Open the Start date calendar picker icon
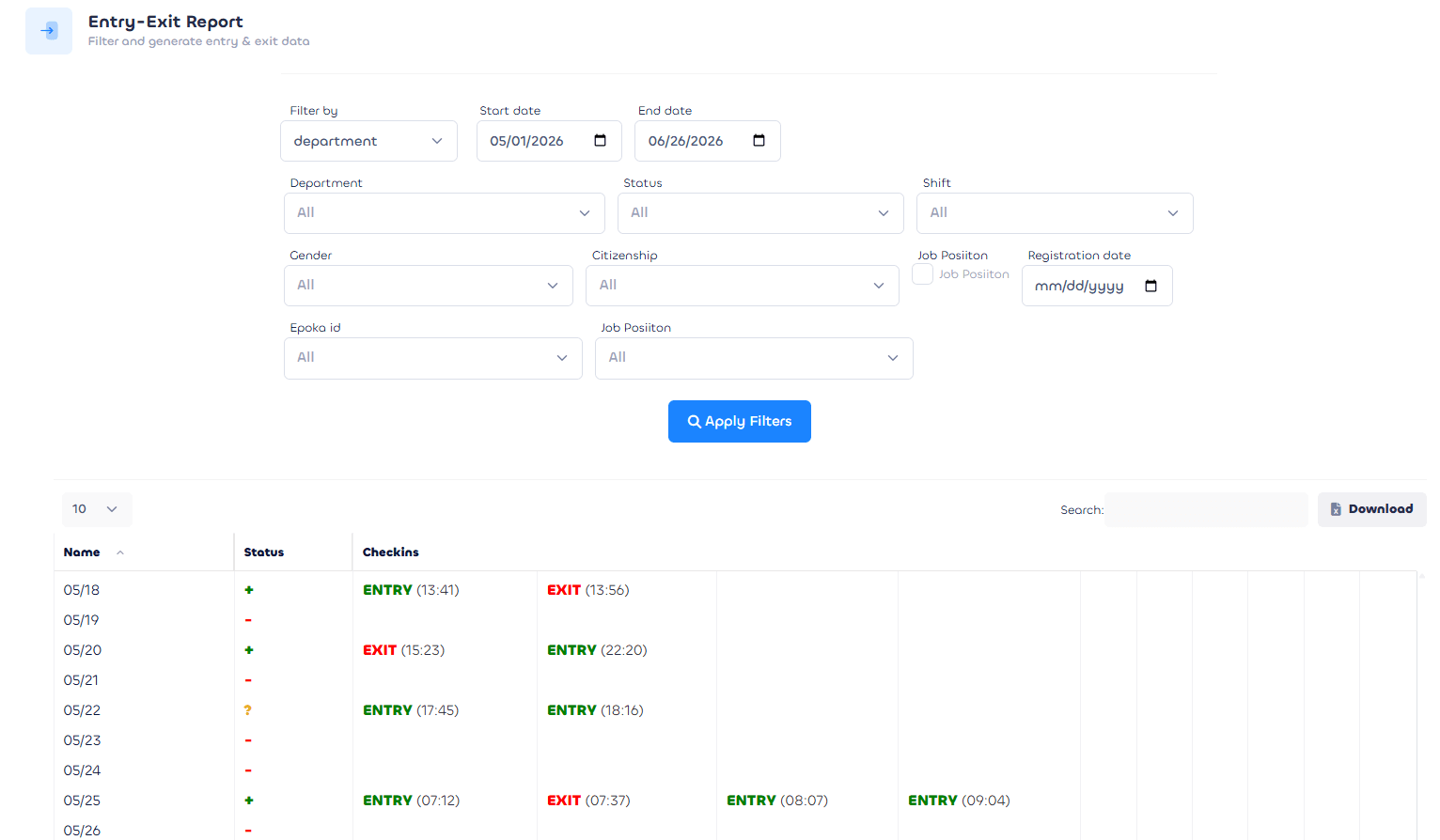Image resolution: width=1440 pixels, height=840 pixels. [x=600, y=141]
